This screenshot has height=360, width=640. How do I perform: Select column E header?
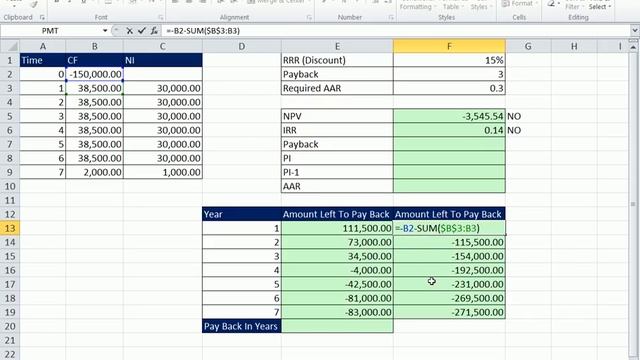(337, 46)
